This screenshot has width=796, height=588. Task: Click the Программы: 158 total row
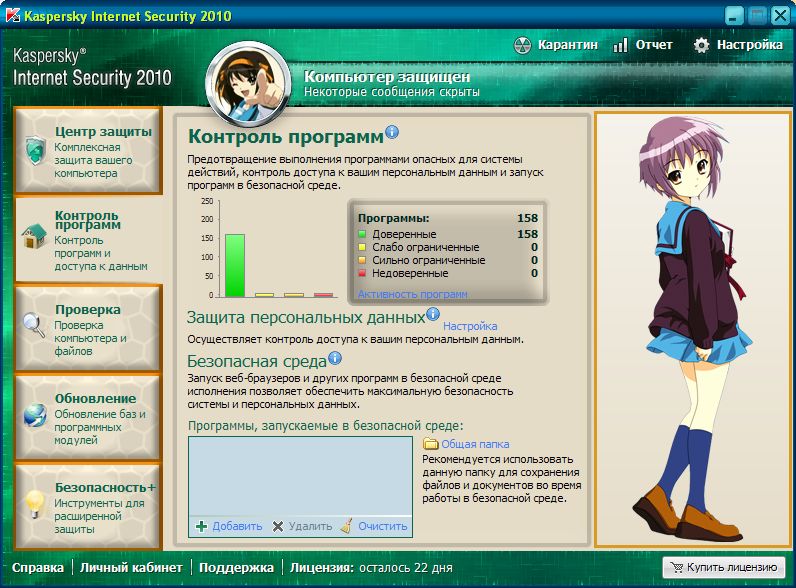point(448,218)
